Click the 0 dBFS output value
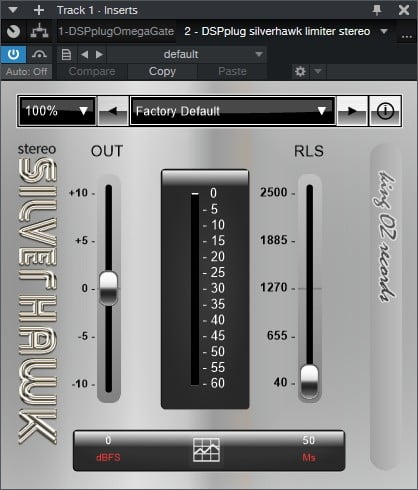418x490 pixels. (108, 440)
